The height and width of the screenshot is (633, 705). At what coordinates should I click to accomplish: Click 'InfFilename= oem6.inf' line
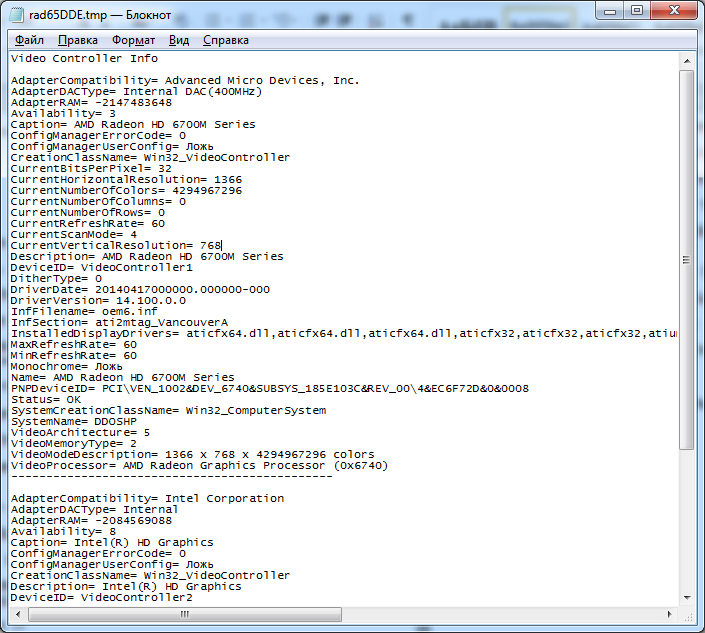tap(84, 312)
